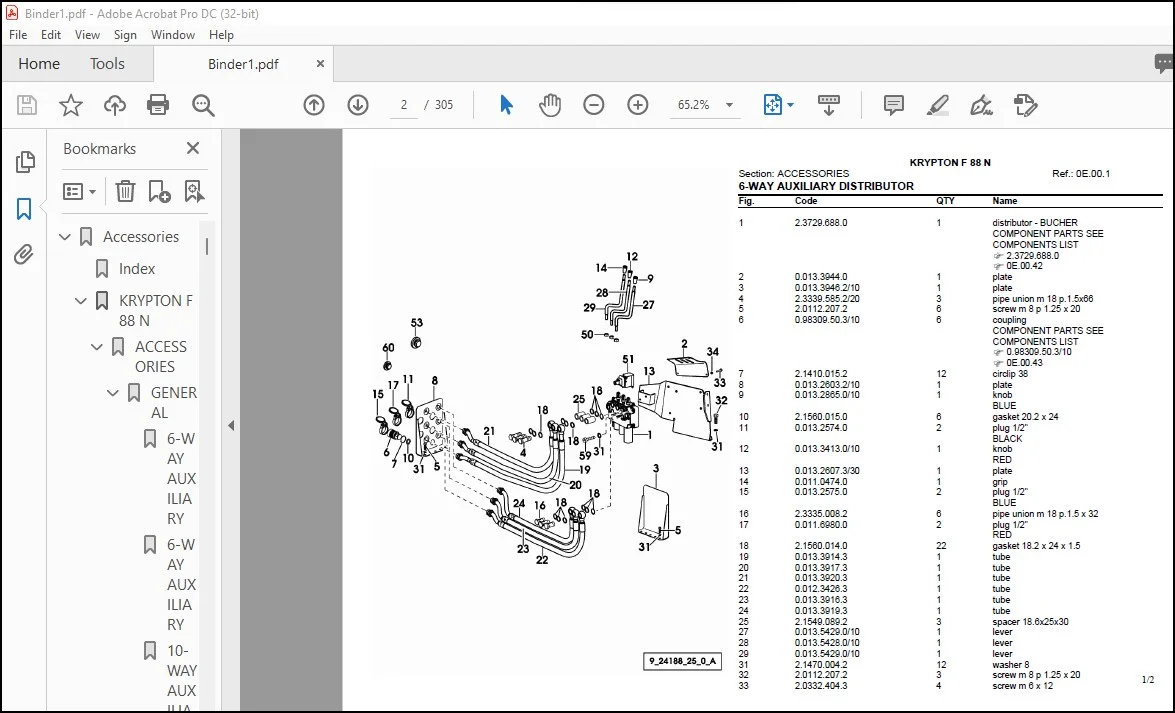Collapse the navigation pane with side arrow

click(x=231, y=426)
